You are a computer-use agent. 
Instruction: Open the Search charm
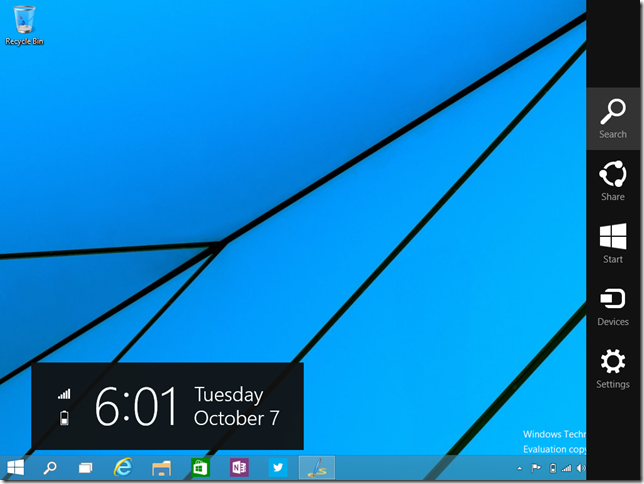click(x=613, y=119)
